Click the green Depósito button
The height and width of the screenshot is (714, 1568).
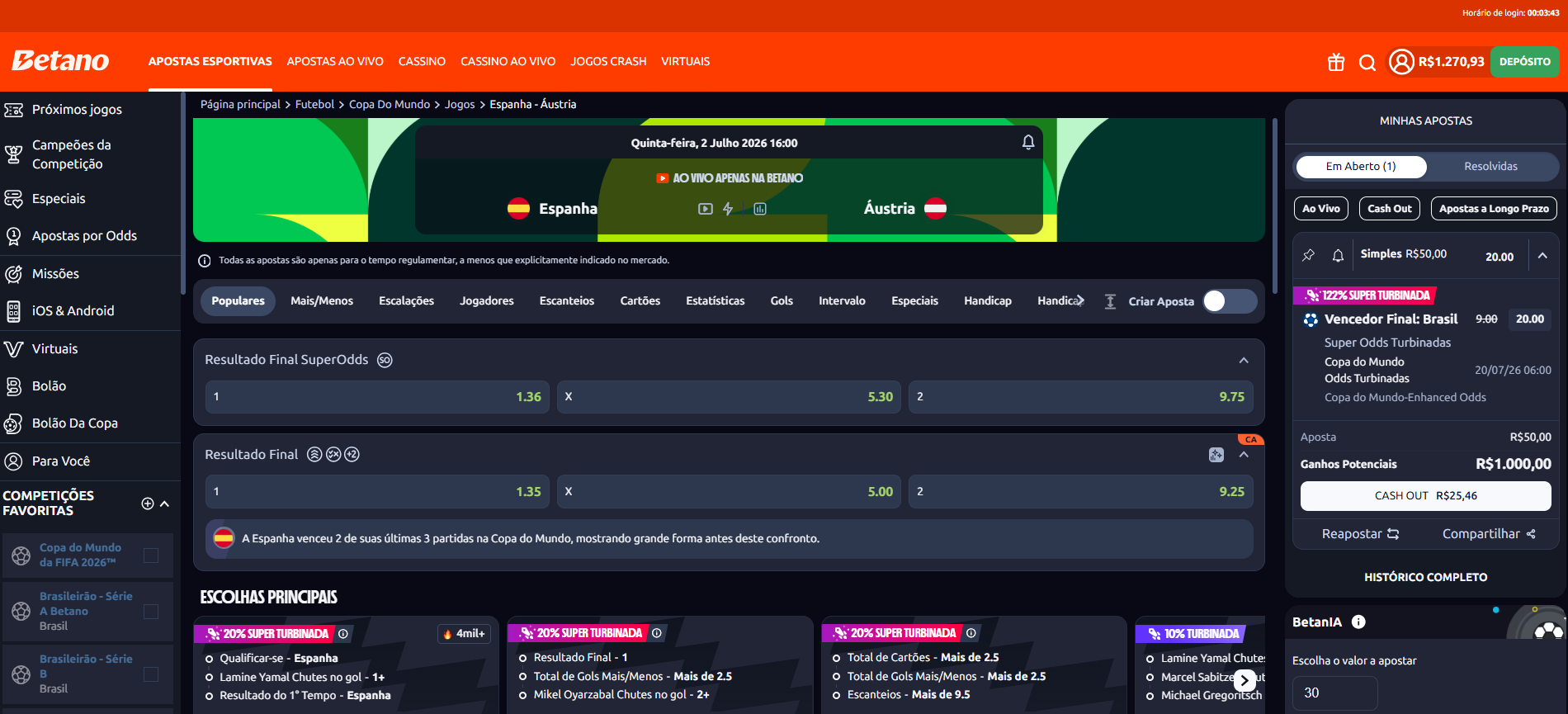pos(1524,62)
